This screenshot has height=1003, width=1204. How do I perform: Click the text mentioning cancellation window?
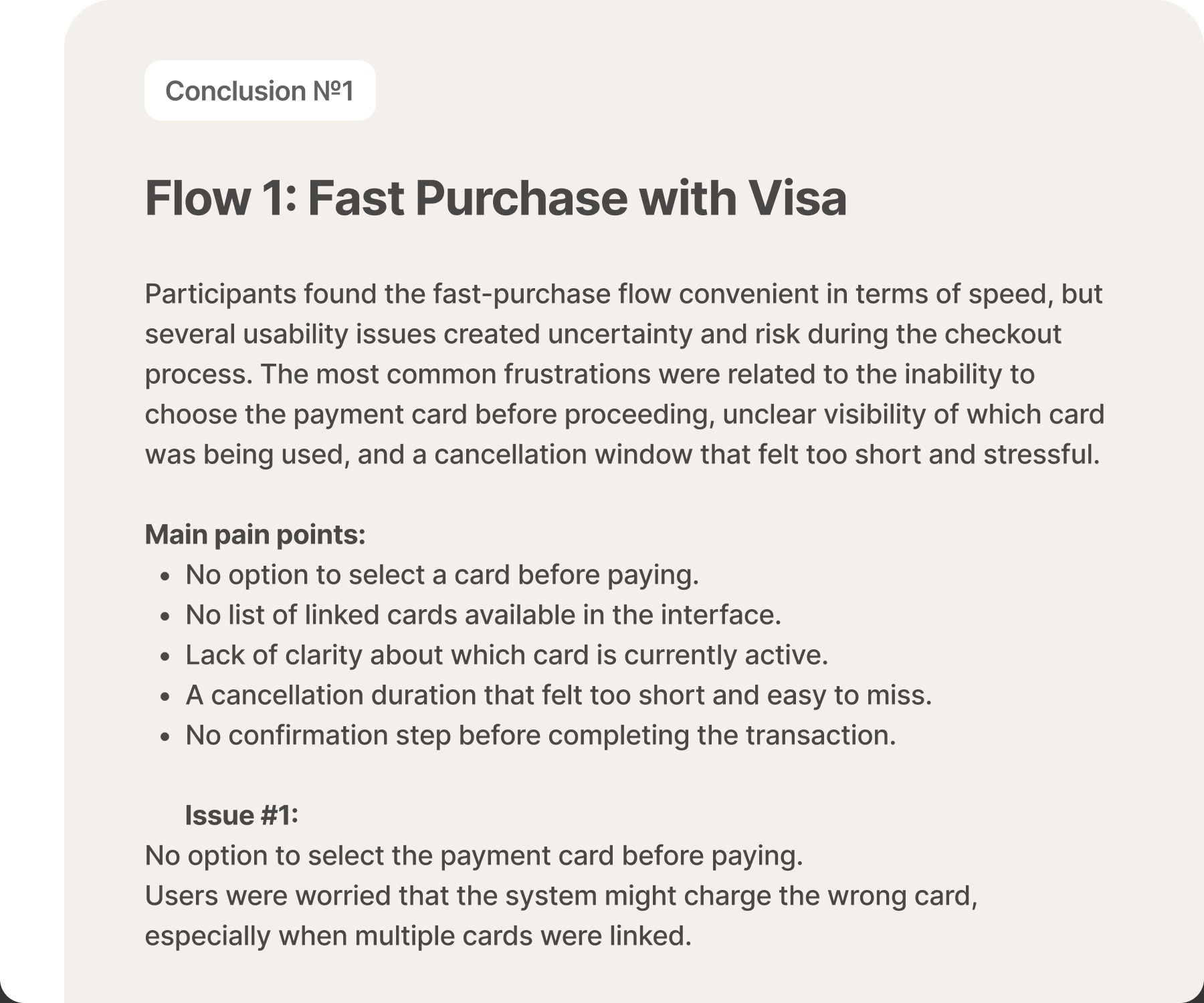pos(622,455)
